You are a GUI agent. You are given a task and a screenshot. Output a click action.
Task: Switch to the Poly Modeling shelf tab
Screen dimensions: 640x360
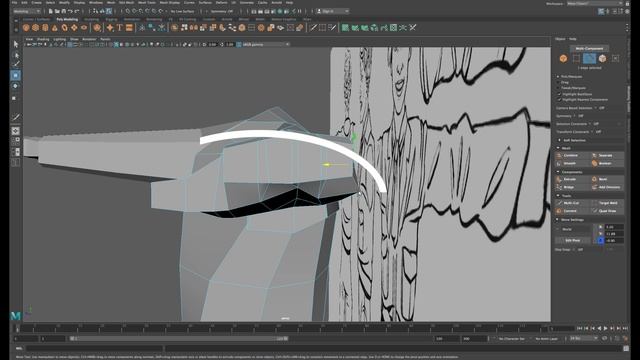click(x=67, y=19)
